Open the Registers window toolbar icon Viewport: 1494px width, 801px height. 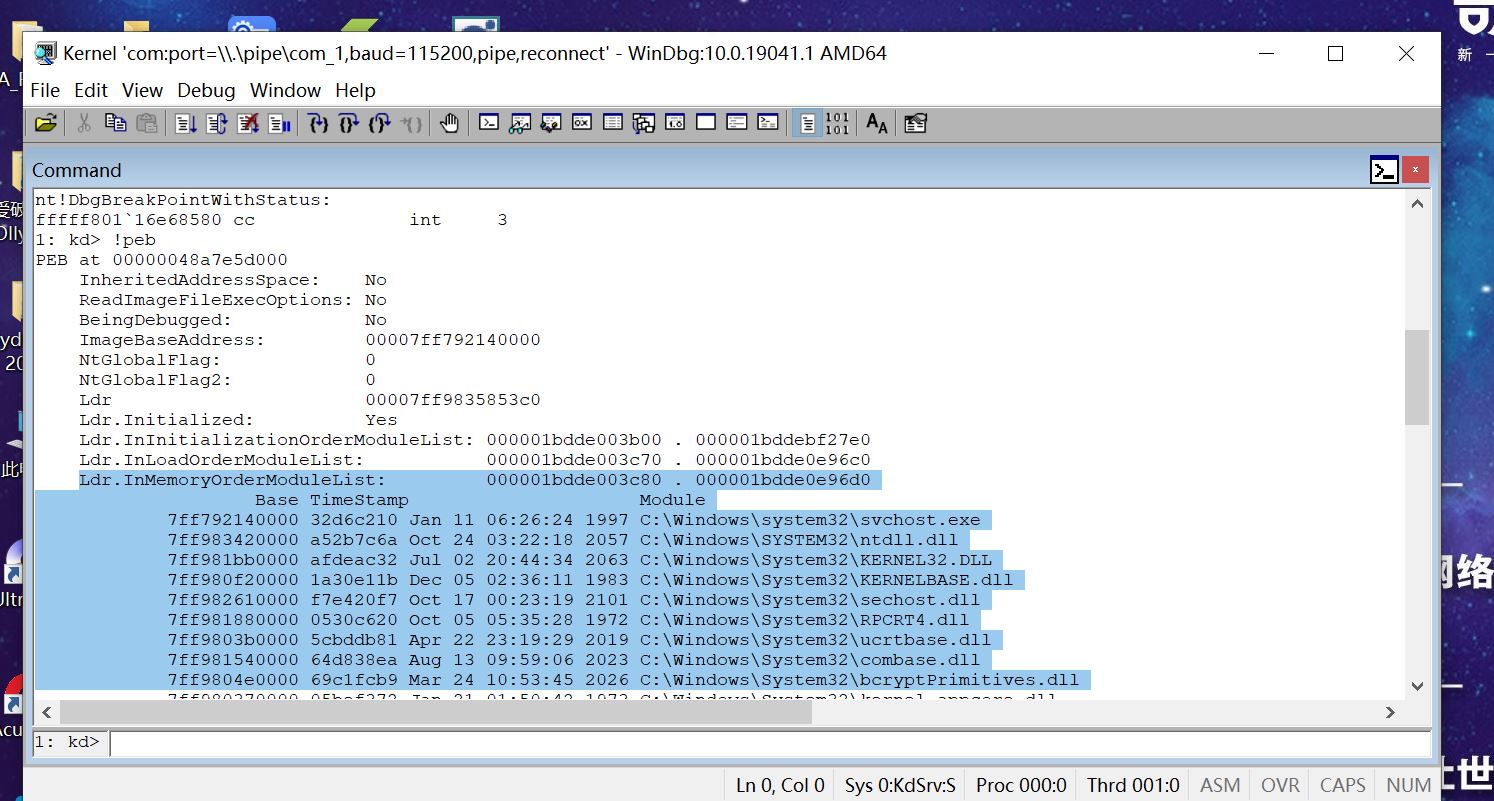point(581,122)
